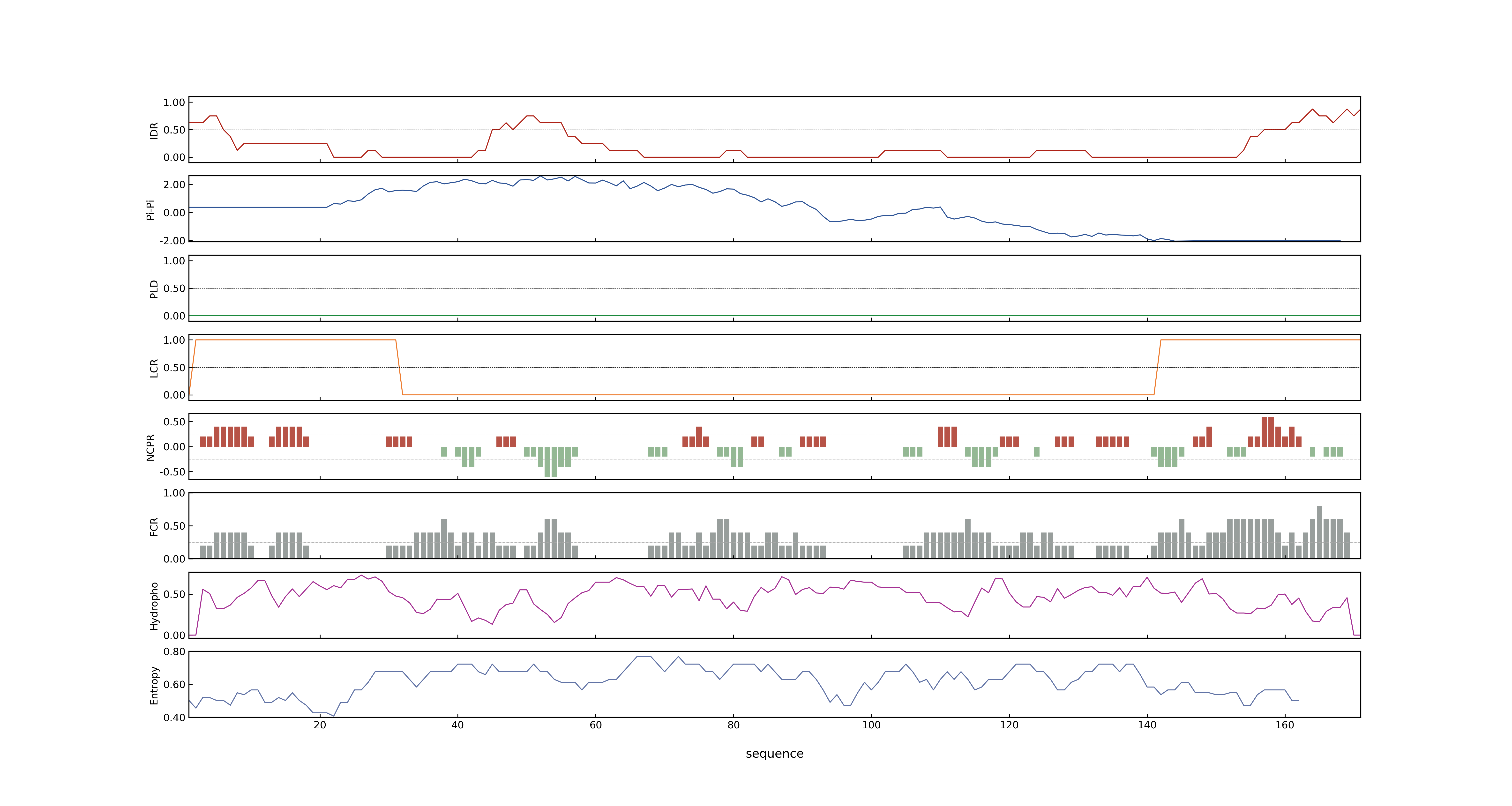1512x806 pixels.
Task: Click x-axis tick label 100
Action: click(x=871, y=725)
